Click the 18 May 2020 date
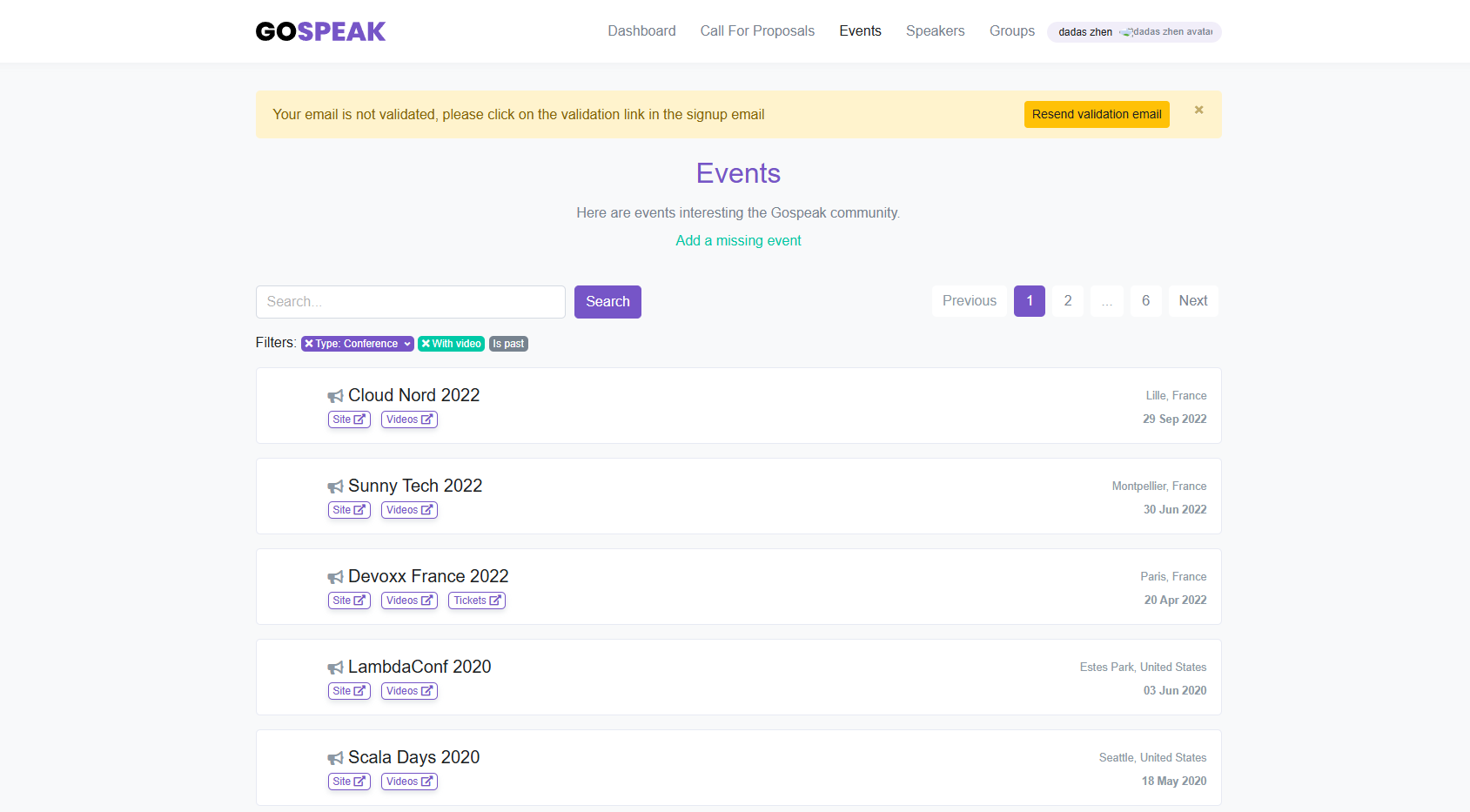Viewport: 1470px width, 812px height. 1174,782
